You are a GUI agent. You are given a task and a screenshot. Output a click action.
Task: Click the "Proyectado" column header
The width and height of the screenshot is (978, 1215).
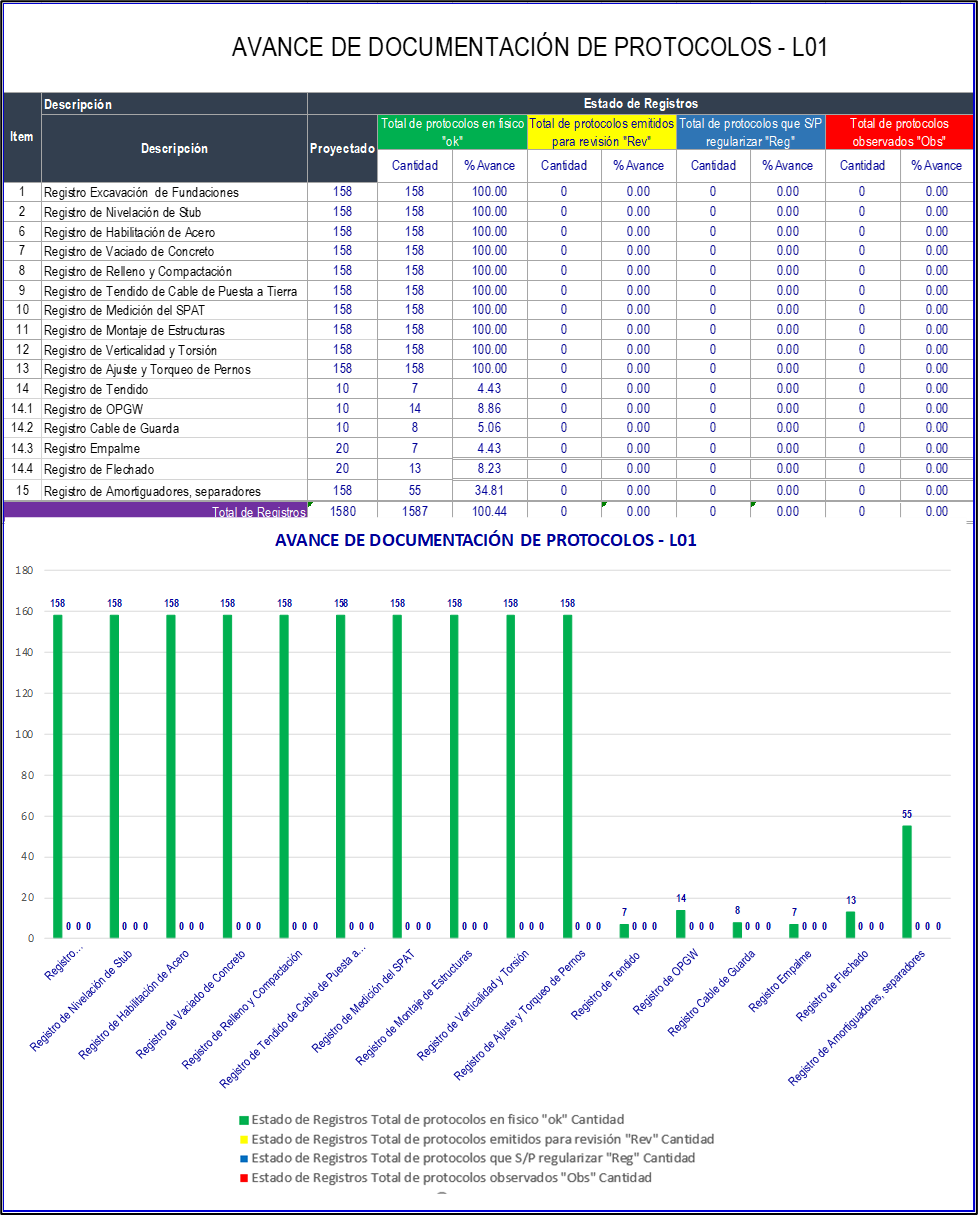[x=342, y=148]
